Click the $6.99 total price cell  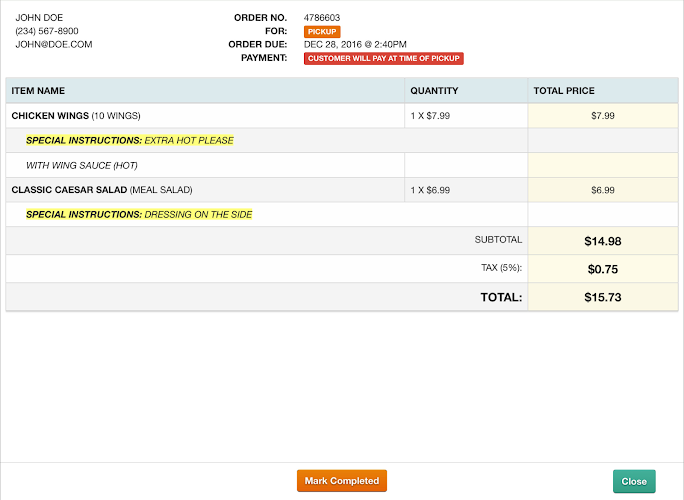click(603, 190)
